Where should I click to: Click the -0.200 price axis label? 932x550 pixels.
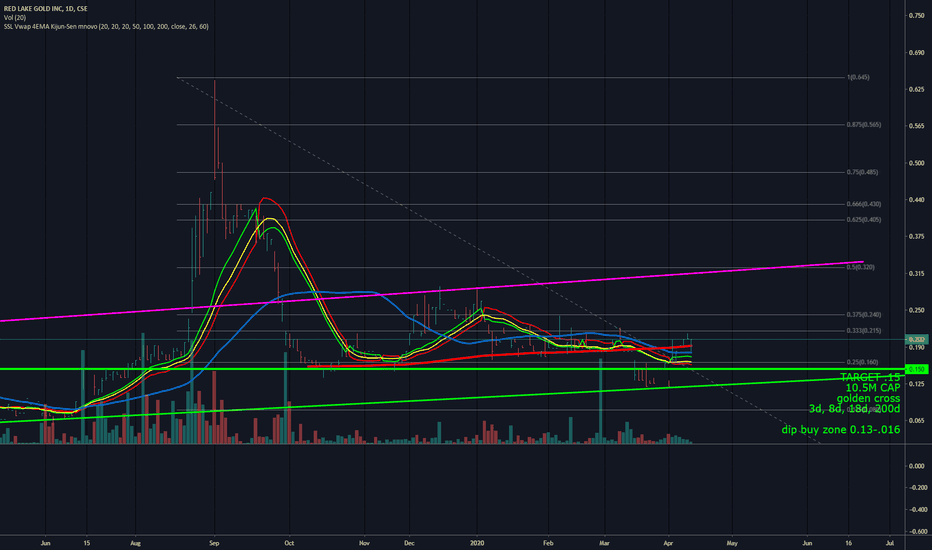(x=916, y=488)
